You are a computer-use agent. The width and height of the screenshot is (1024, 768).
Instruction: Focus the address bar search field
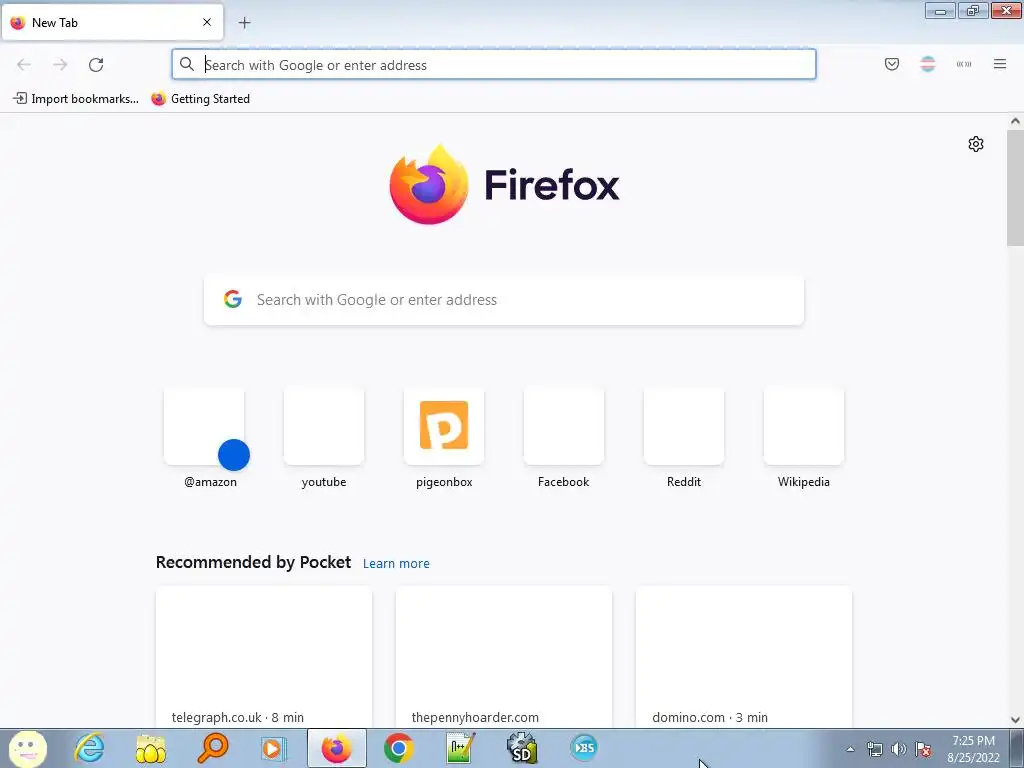coord(494,65)
